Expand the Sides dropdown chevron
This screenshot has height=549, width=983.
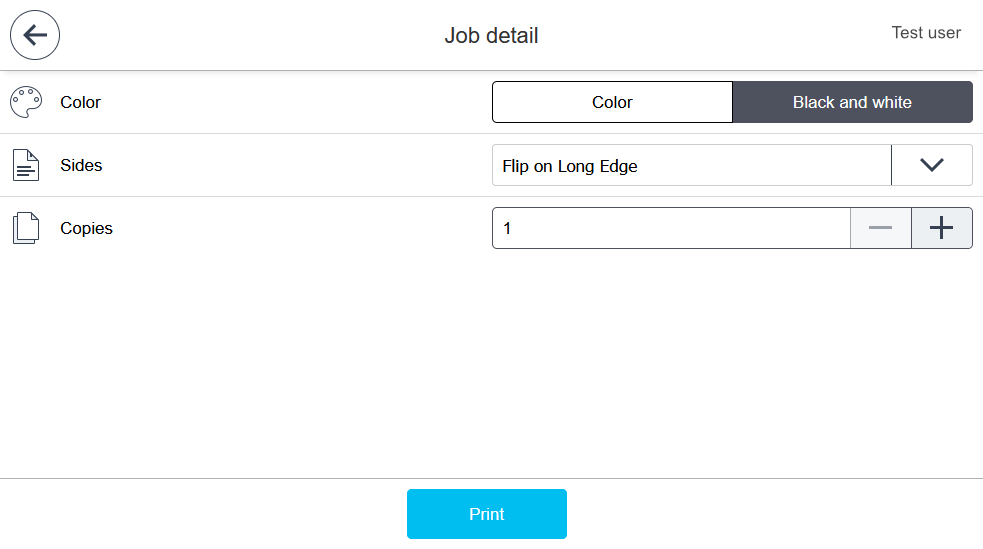[931, 165]
